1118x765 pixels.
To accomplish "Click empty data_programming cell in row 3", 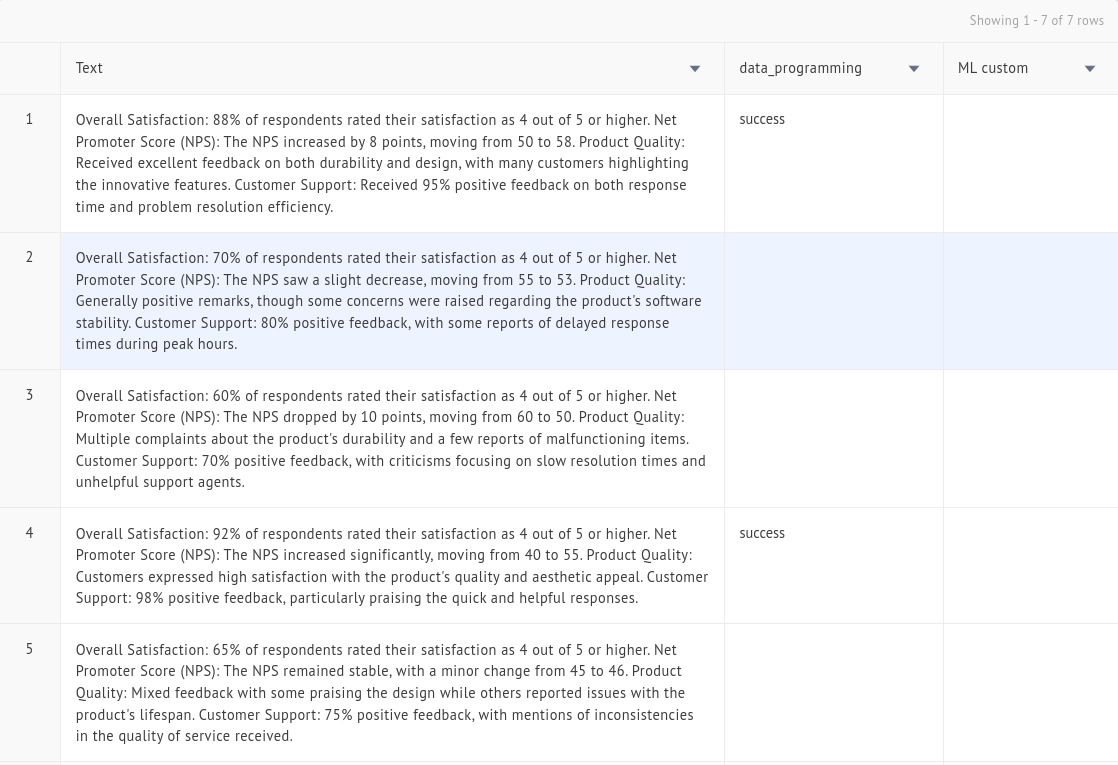I will pos(834,438).
